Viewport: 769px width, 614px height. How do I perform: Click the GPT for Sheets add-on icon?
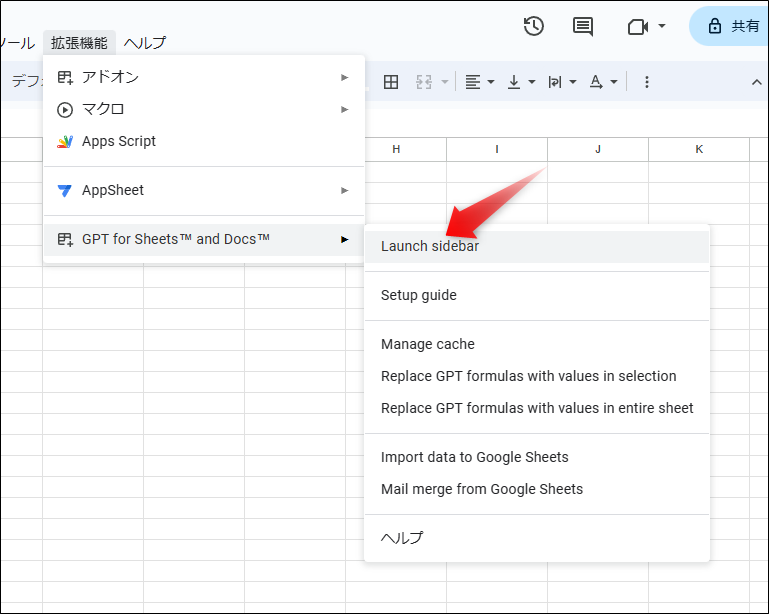(65, 239)
